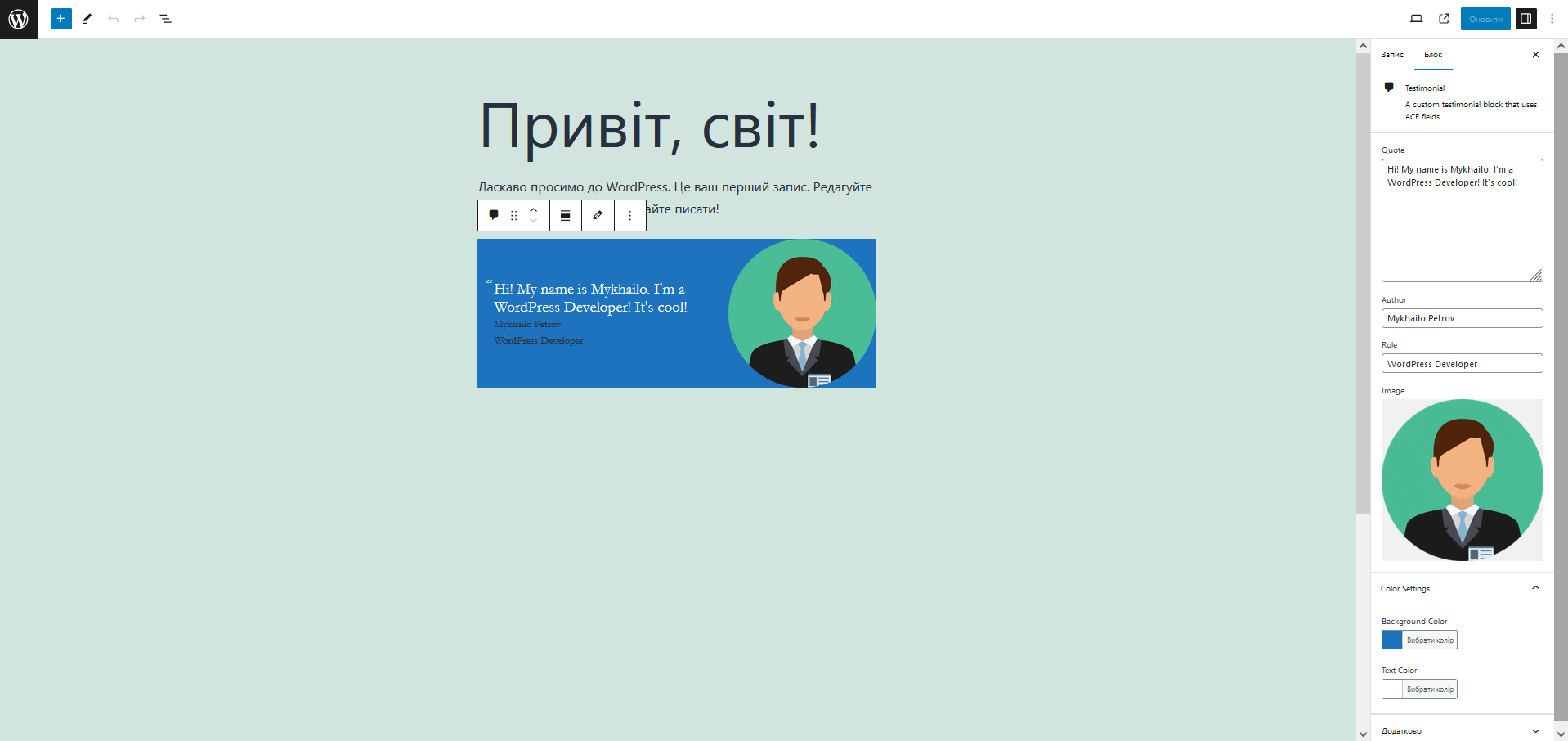Click the Mykhailo Petrov author name in block

tap(527, 324)
